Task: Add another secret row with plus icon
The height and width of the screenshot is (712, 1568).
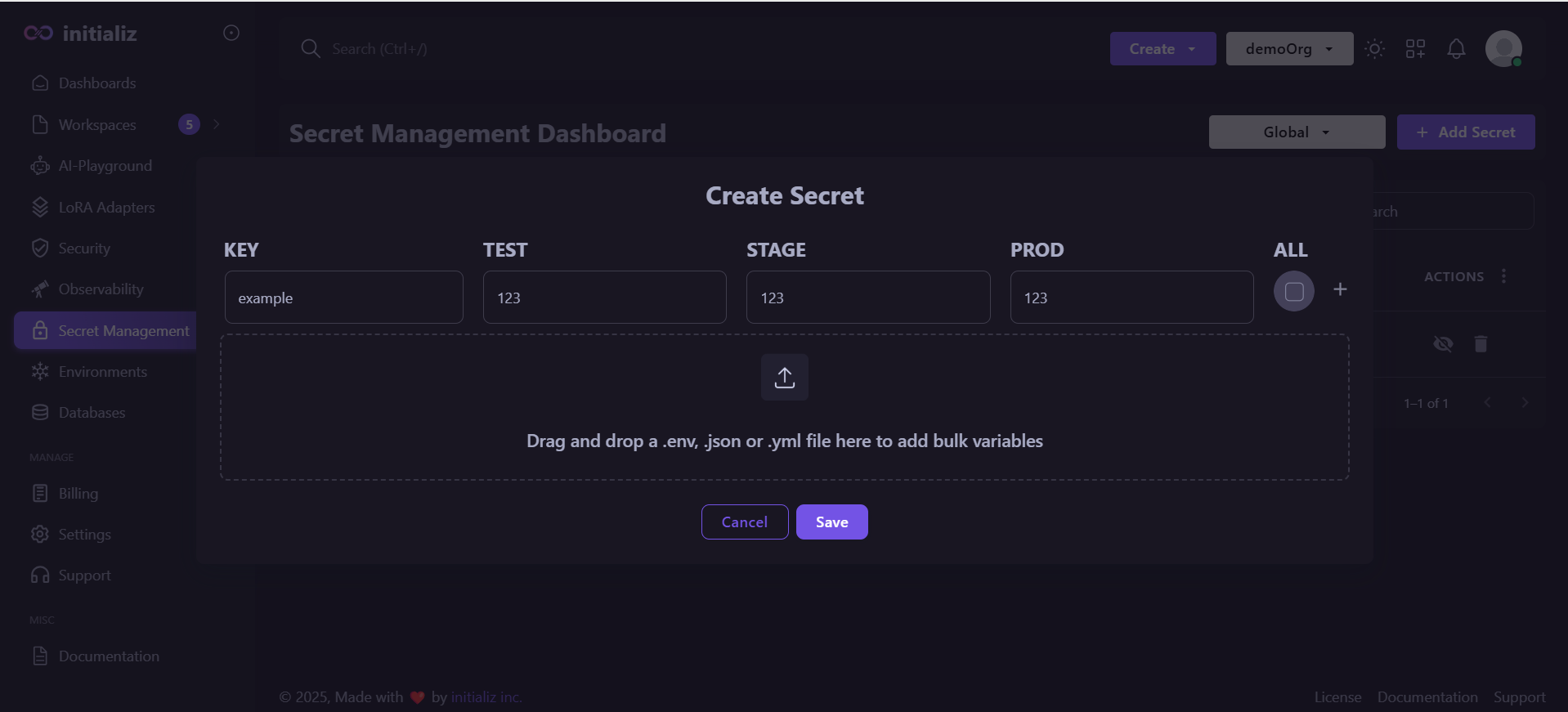Action: point(1340,289)
